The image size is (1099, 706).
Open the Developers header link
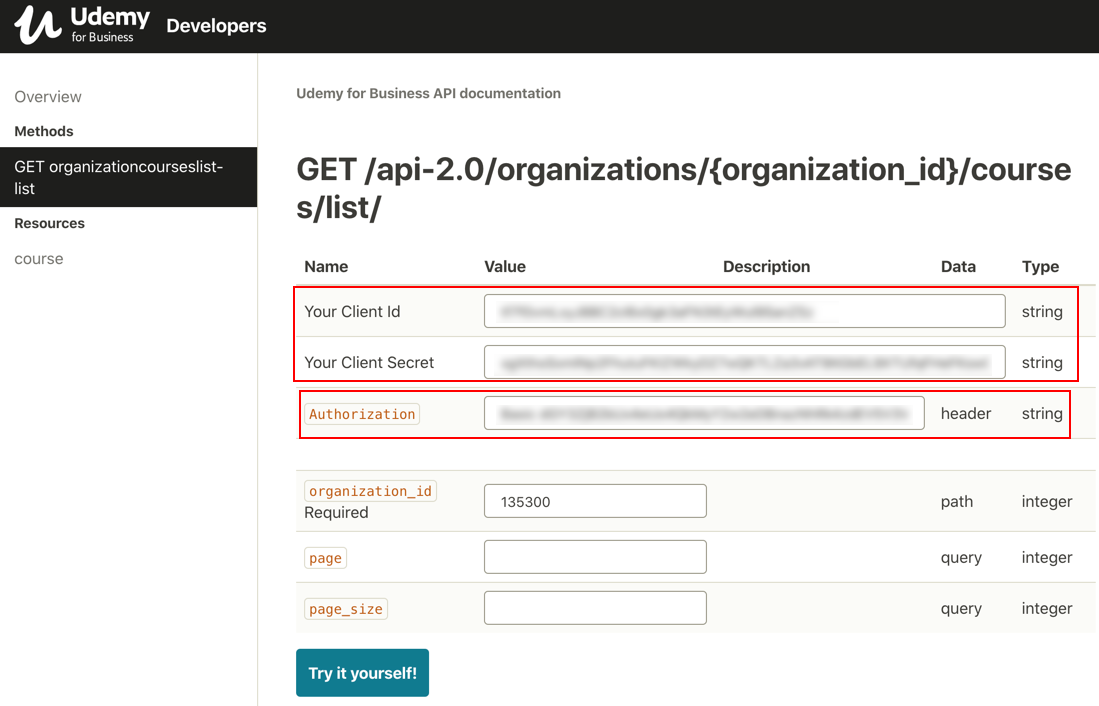tap(216, 26)
